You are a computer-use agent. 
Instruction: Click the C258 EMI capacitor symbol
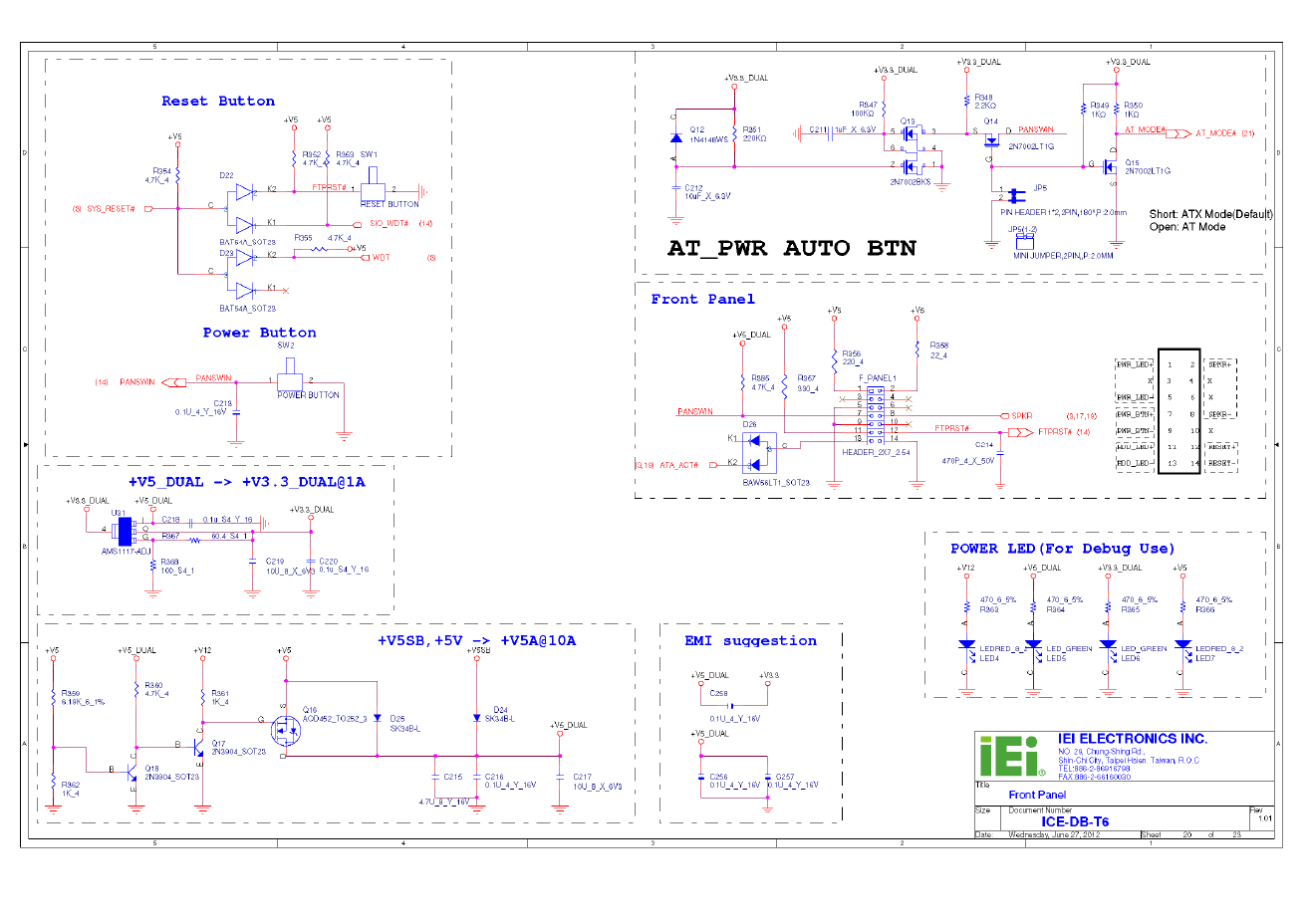730,705
